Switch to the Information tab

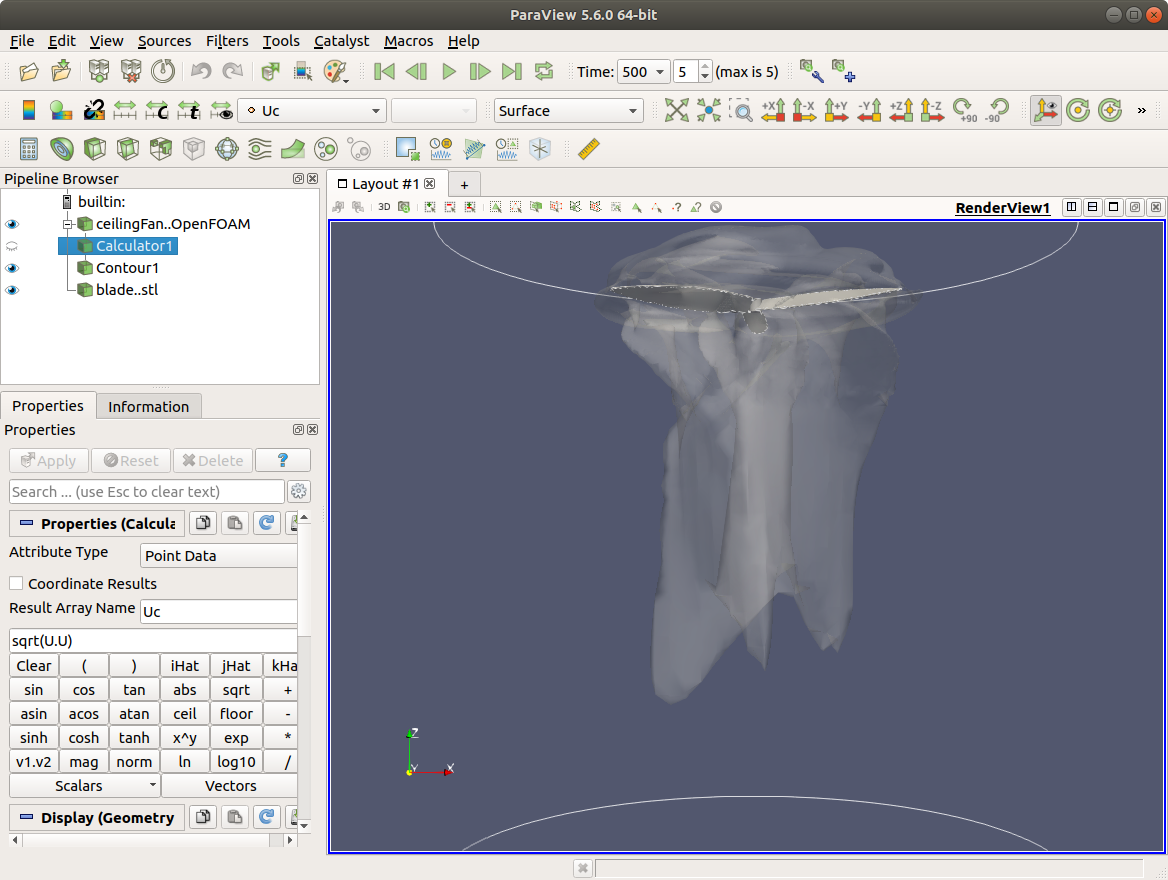(x=148, y=407)
